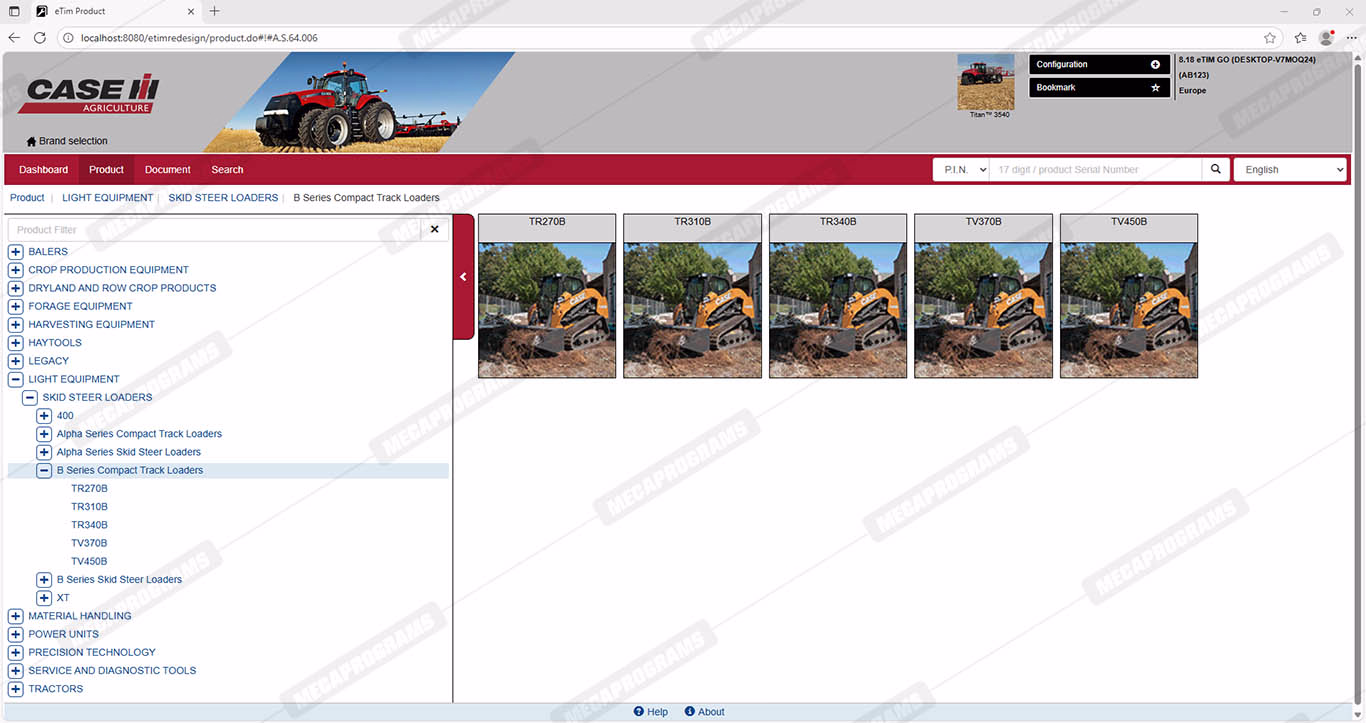Image resolution: width=1366 pixels, height=723 pixels.
Task: Click the SKID STEER LOADERS breadcrumb link
Action: click(x=223, y=198)
